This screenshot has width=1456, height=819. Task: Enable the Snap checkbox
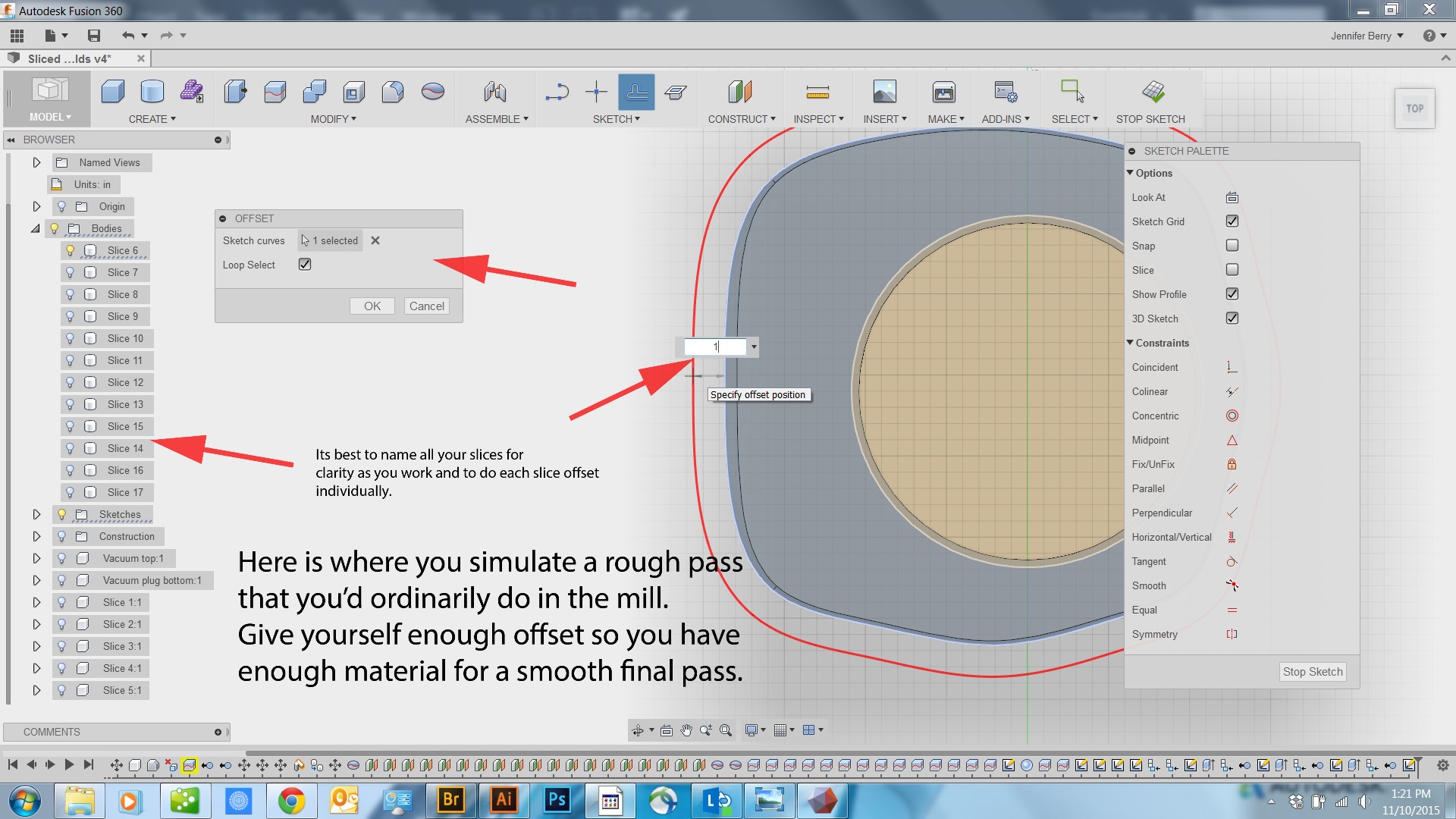pyautogui.click(x=1232, y=245)
